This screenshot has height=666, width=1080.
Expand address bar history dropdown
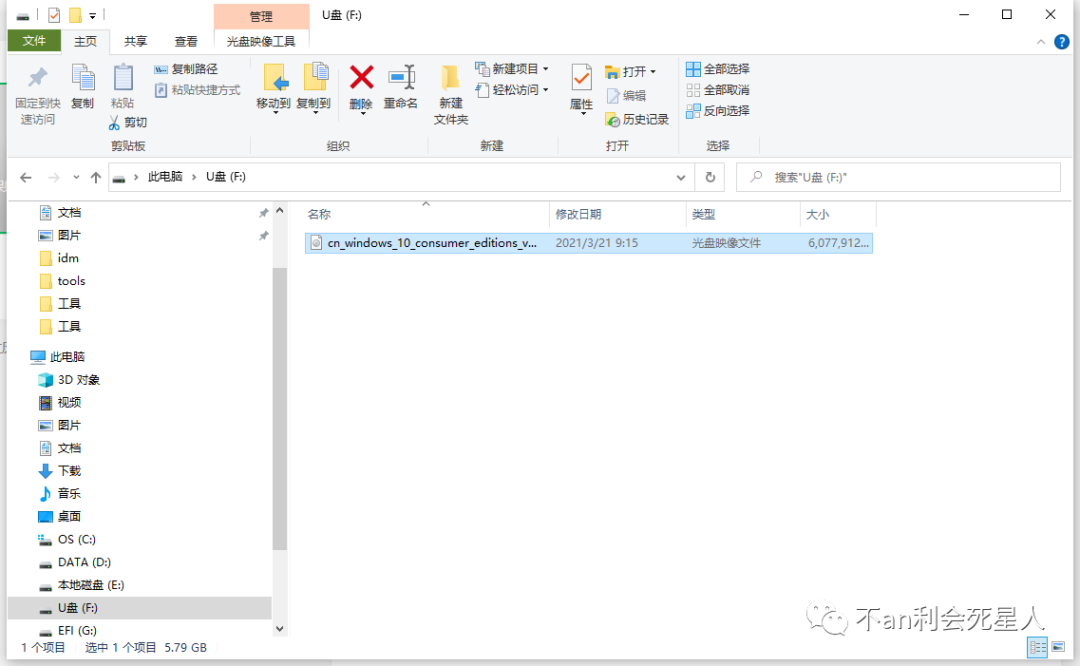(681, 178)
